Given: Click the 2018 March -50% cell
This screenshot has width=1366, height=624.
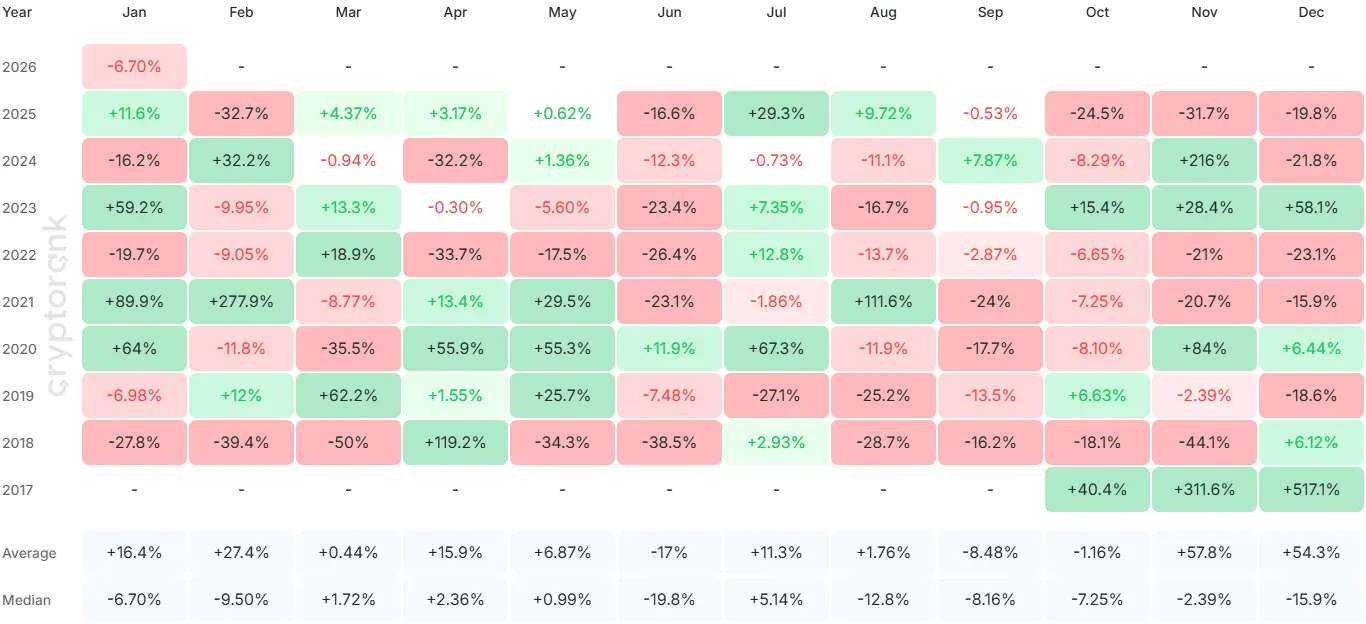Looking at the screenshot, I should point(348,442).
